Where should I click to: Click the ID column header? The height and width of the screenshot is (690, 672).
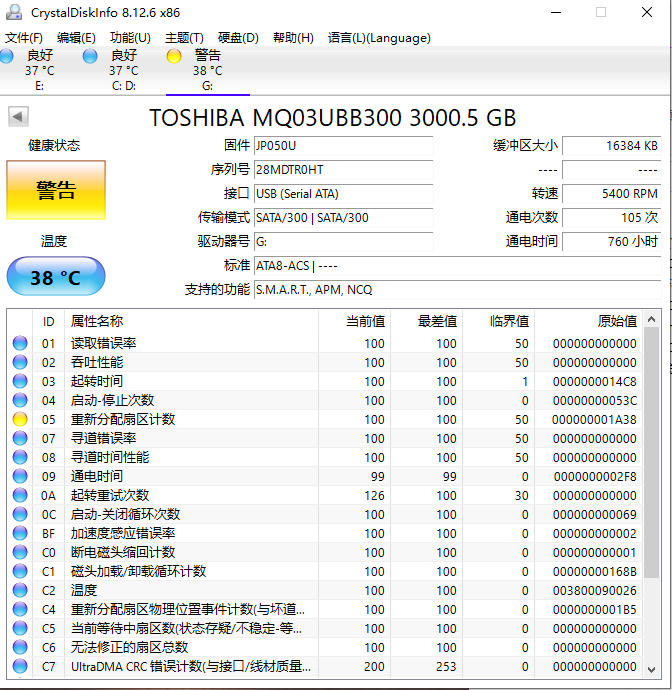[48, 321]
